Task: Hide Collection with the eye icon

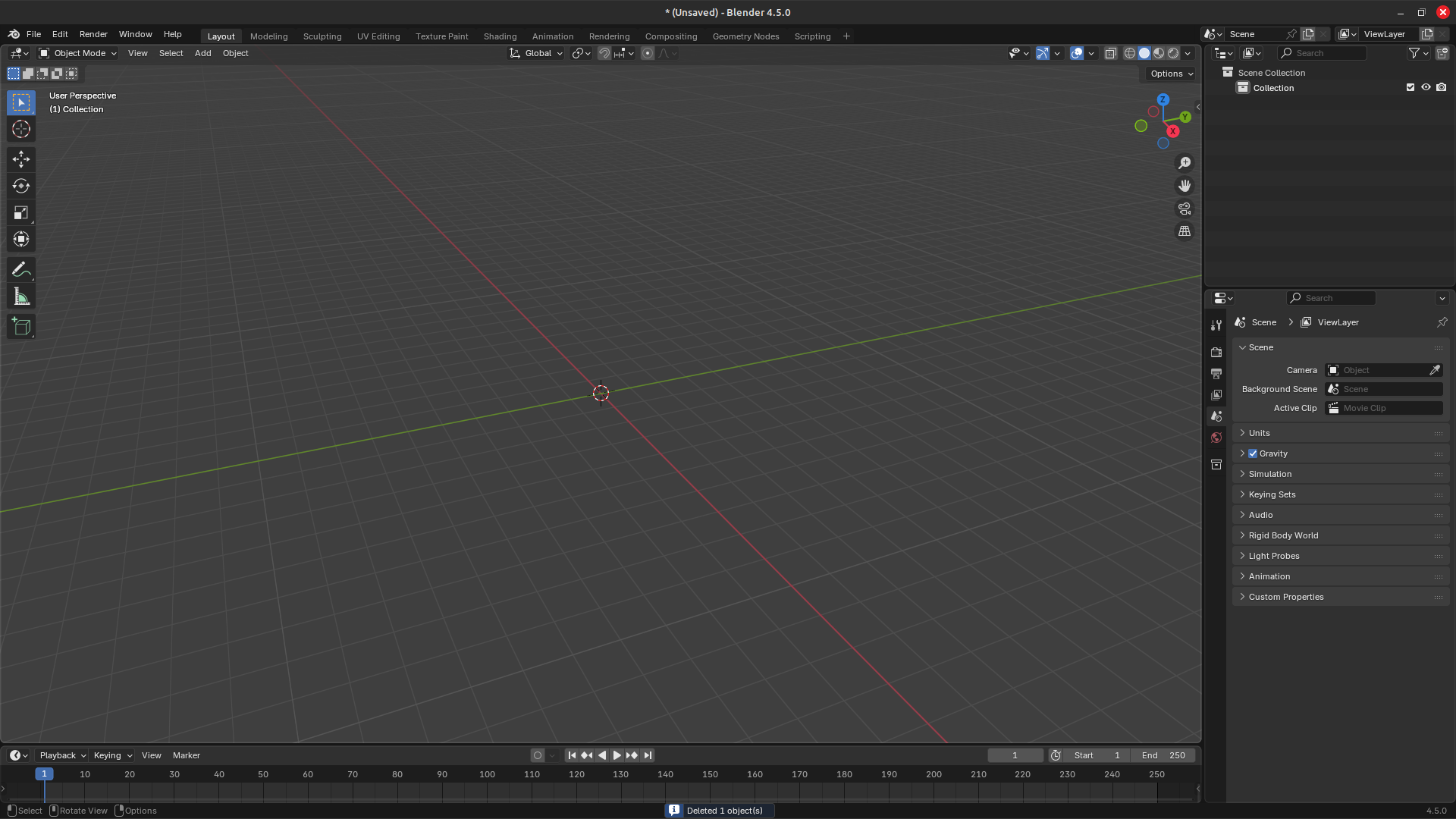Action: [1426, 87]
